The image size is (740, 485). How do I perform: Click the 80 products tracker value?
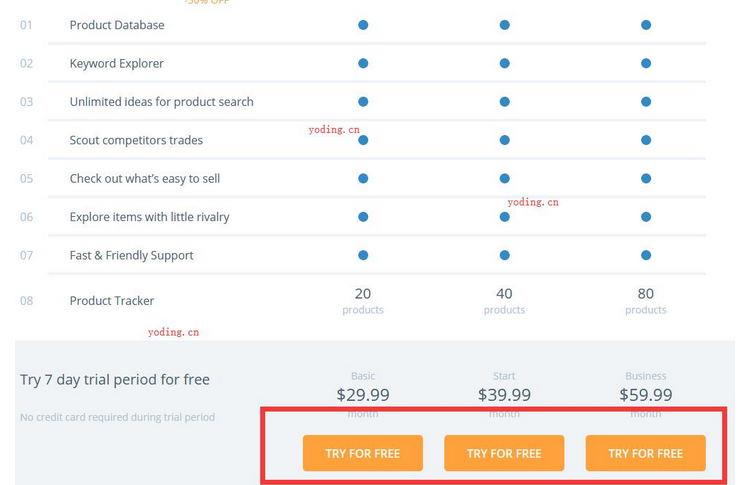pyautogui.click(x=646, y=301)
